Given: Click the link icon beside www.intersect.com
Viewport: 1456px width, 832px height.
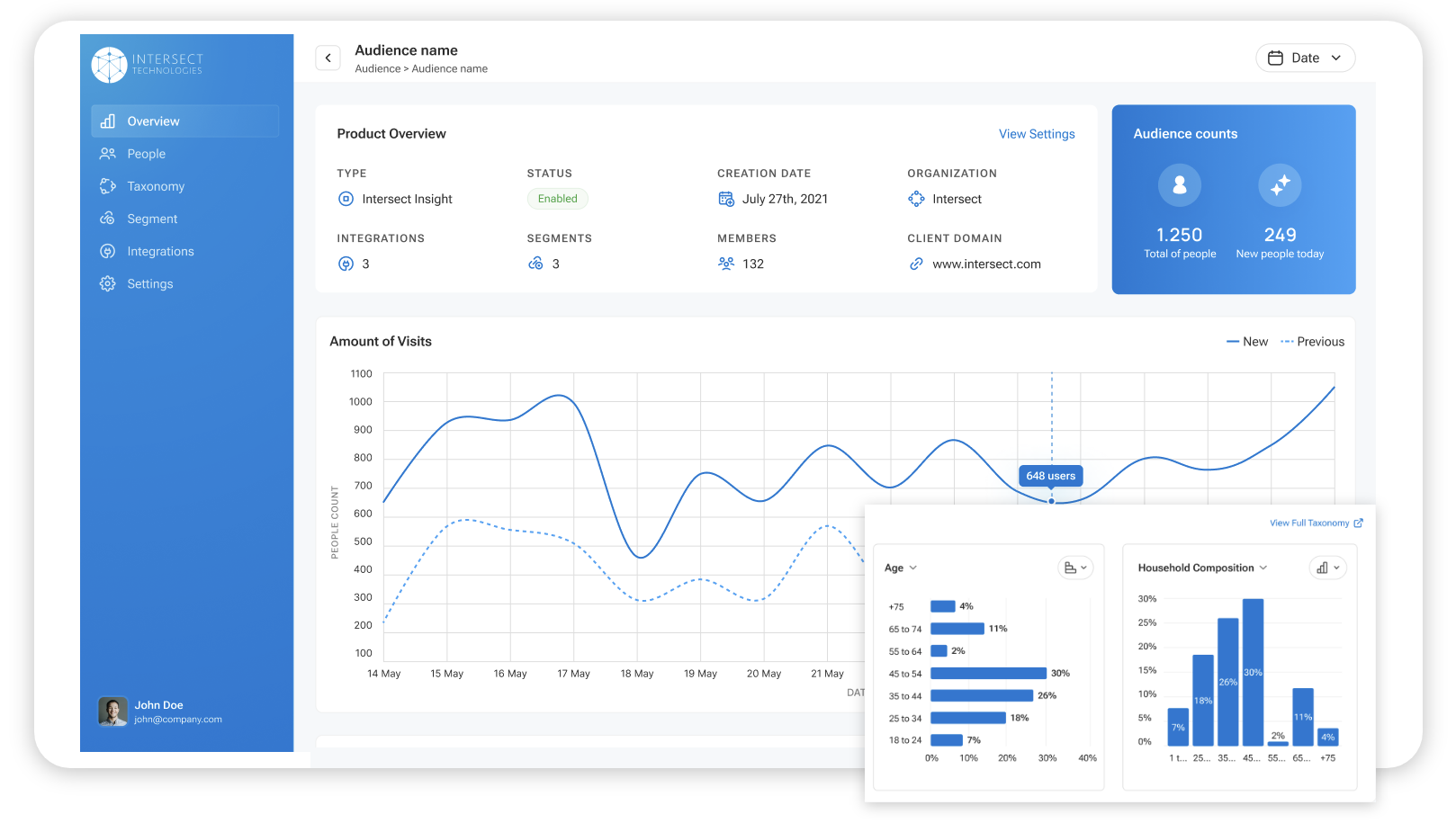Looking at the screenshot, I should coord(916,264).
